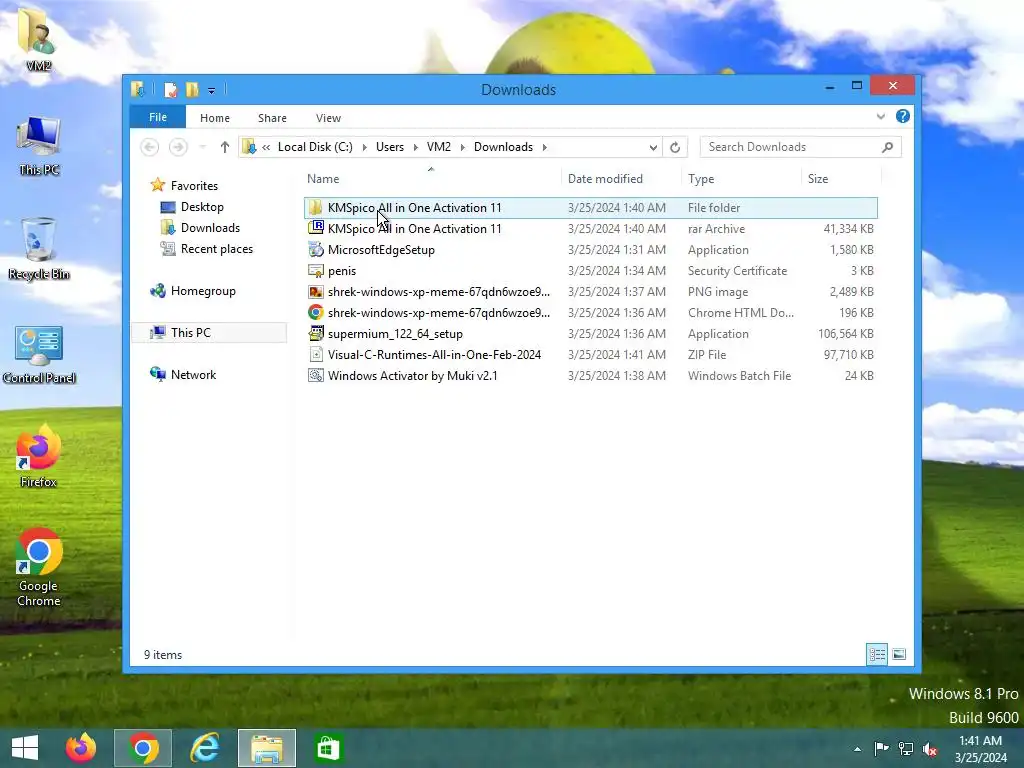
Task: Select Homegroup in navigation pane
Action: 202,291
